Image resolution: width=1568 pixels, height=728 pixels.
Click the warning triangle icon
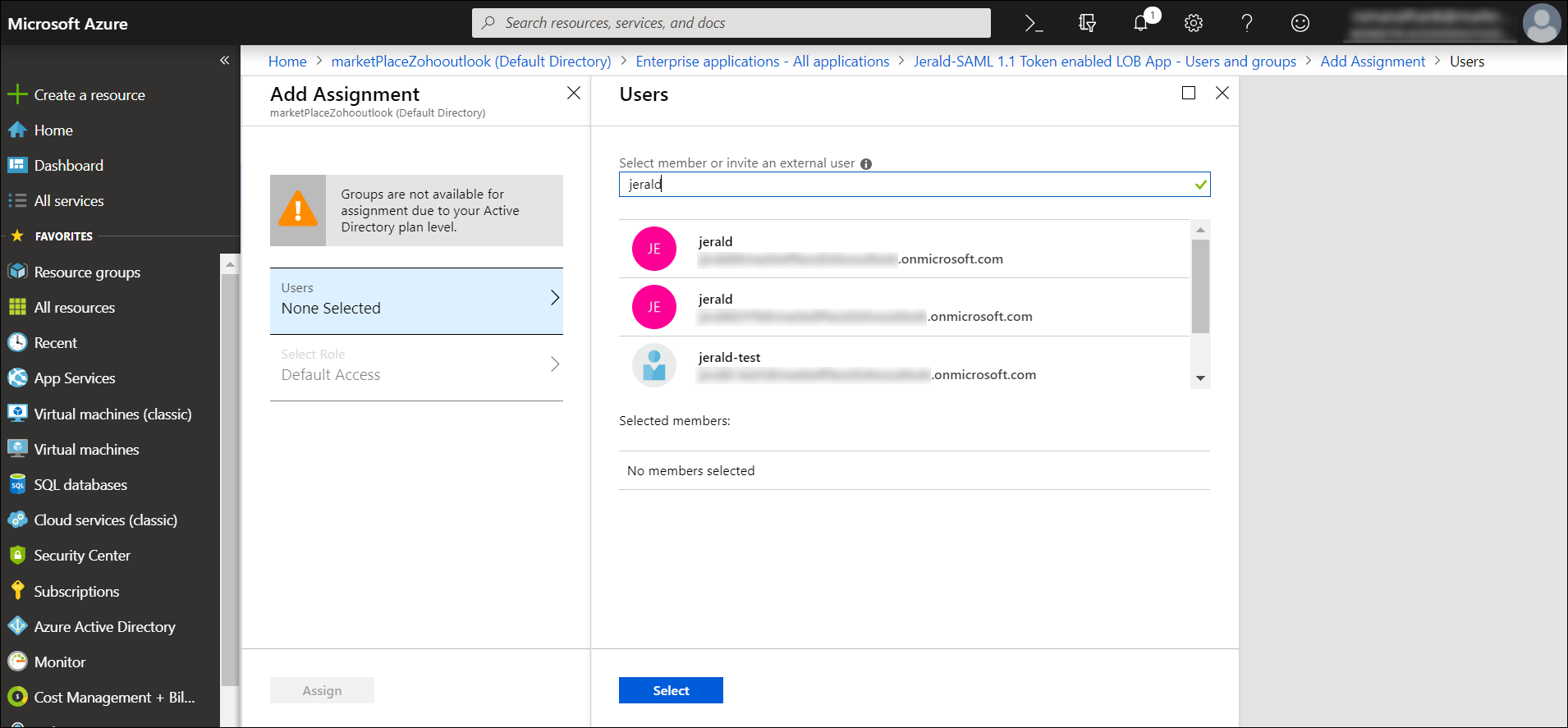point(298,210)
